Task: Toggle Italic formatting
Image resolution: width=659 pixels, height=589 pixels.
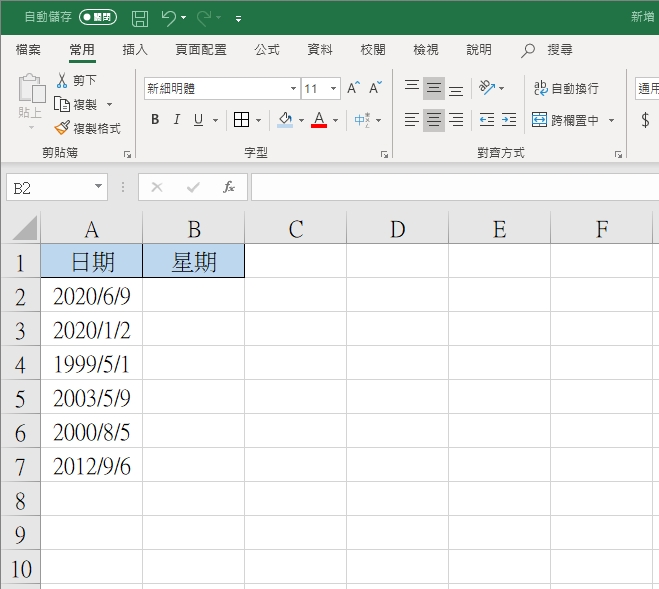Action: tap(177, 120)
